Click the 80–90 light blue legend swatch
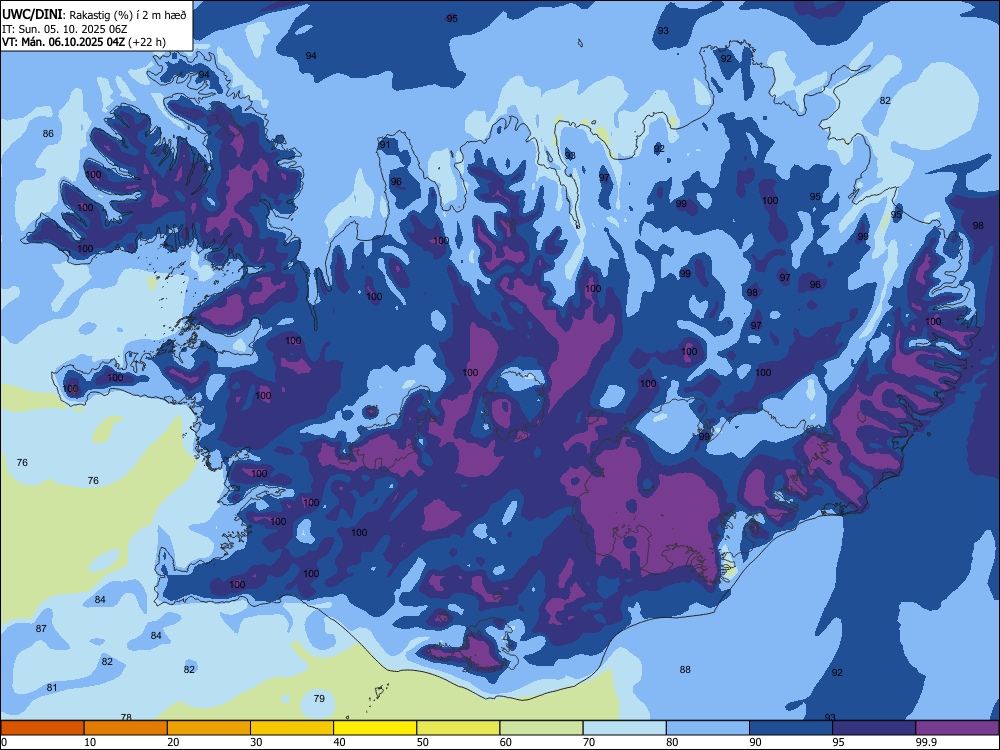This screenshot has height=750, width=1000. (708, 728)
